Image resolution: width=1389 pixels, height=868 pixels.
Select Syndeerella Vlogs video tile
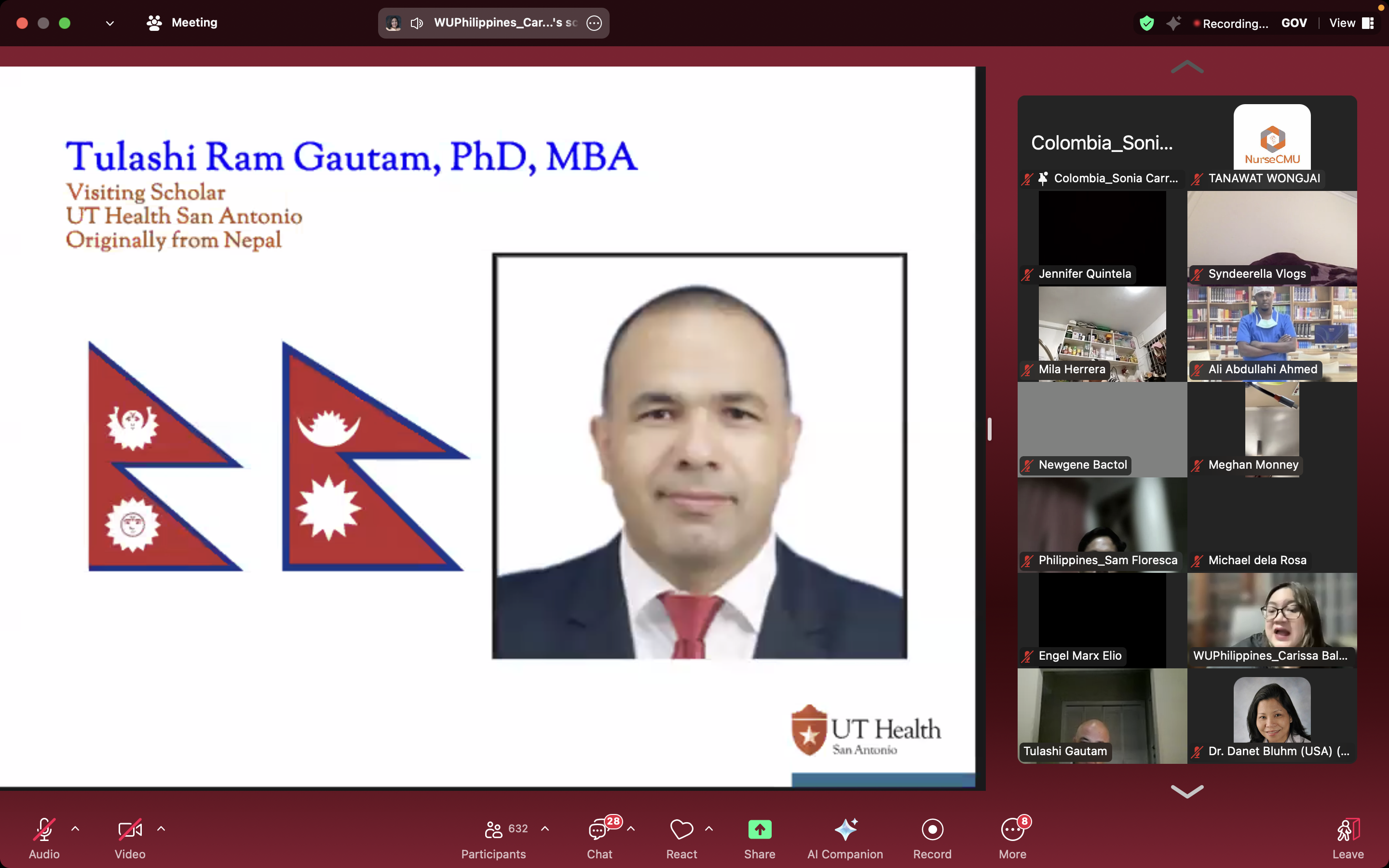pos(1272,238)
